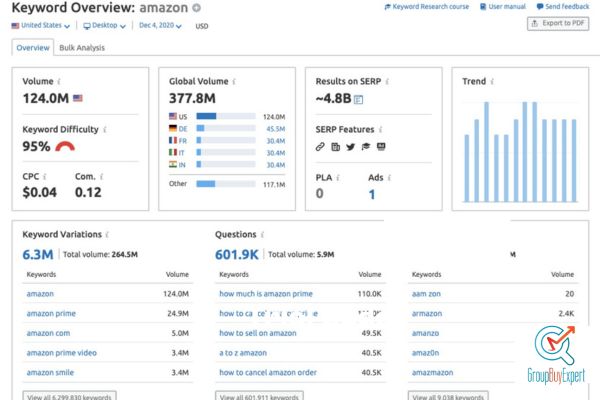Open keyword 'amazon com'
Image resolution: width=600 pixels, height=400 pixels.
click(x=48, y=333)
